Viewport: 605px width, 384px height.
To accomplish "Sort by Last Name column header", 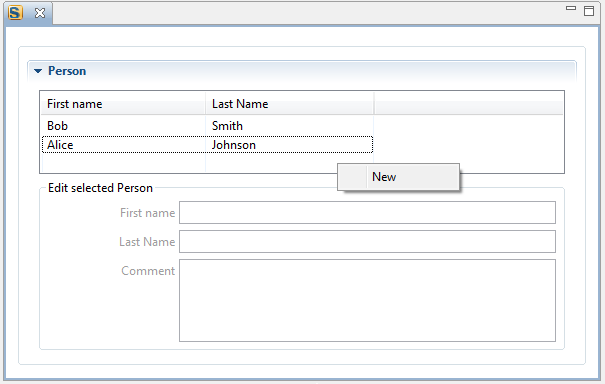I will pos(289,104).
